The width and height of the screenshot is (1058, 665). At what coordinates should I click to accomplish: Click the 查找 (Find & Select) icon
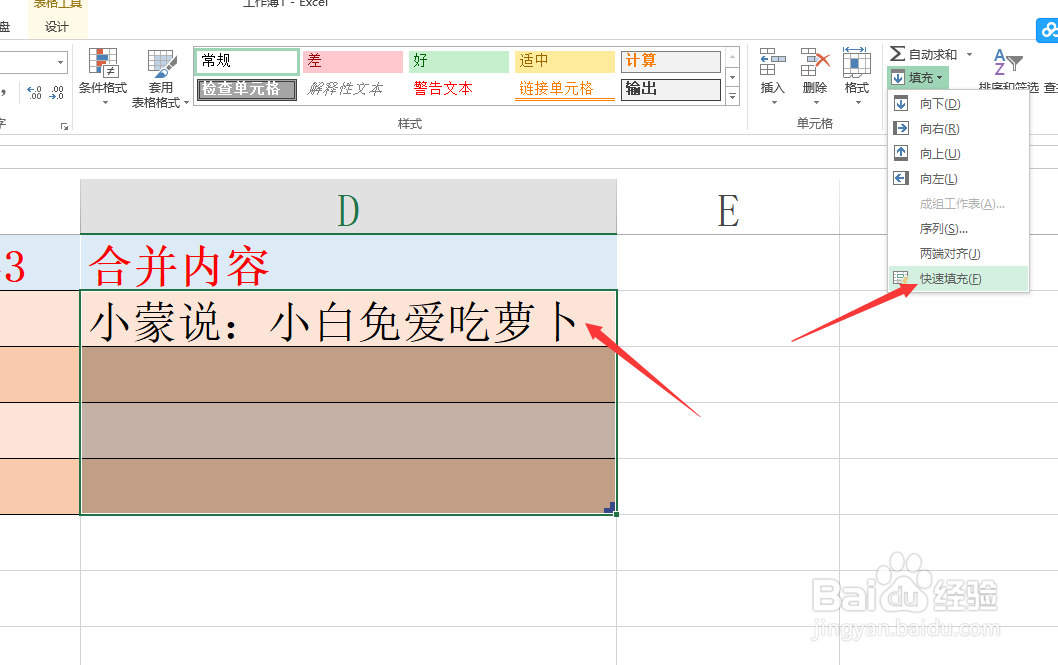coord(1049,70)
